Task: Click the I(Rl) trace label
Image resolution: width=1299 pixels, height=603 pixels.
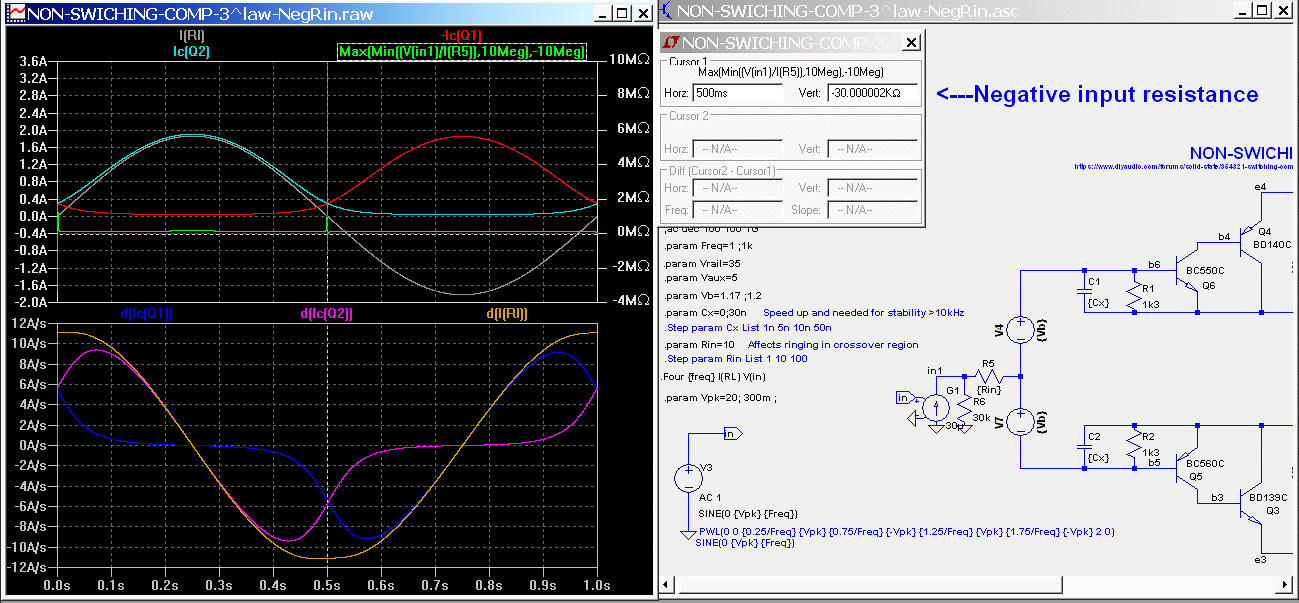Action: (192, 36)
